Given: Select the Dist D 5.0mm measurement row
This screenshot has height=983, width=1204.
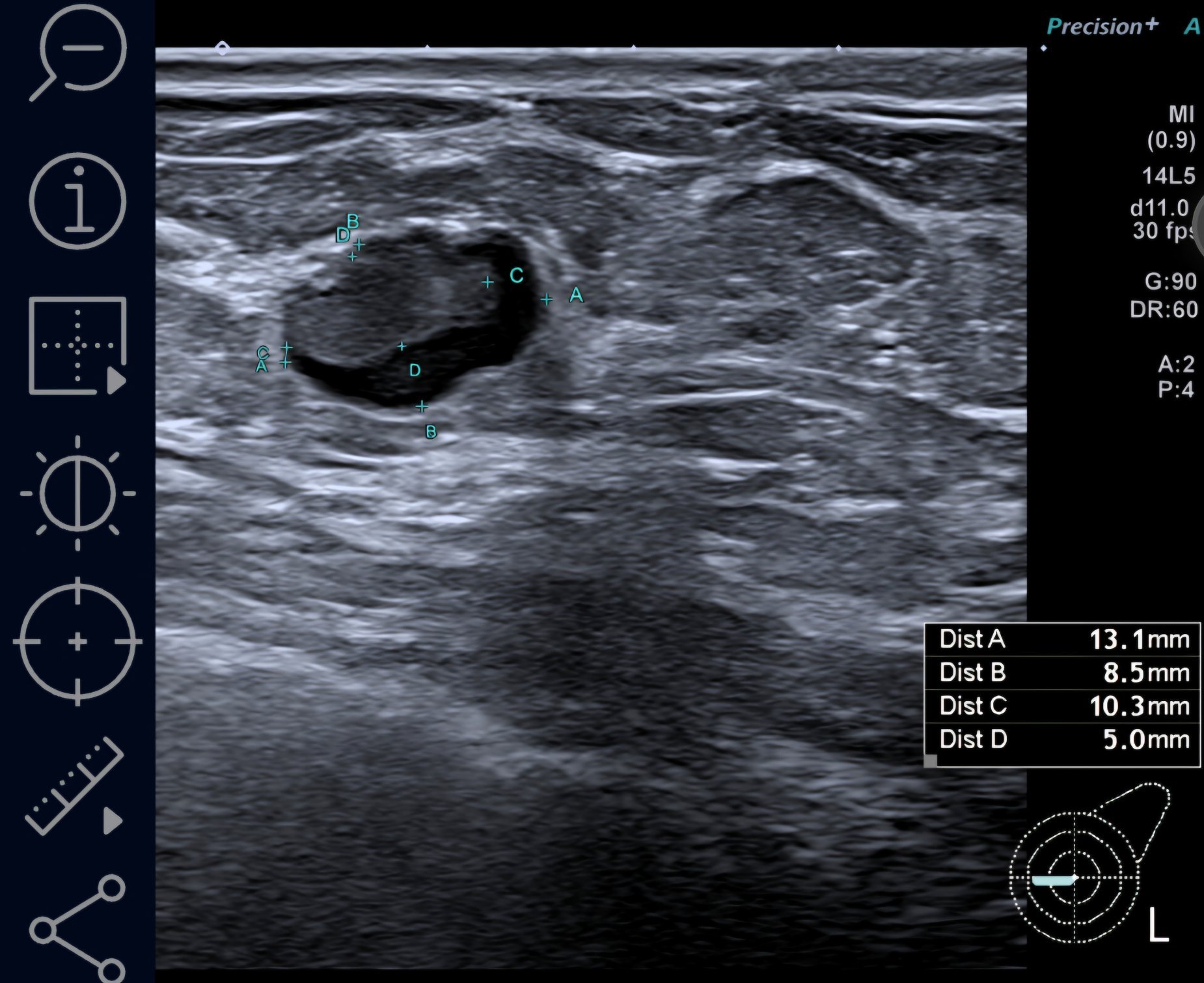Looking at the screenshot, I should 1062,740.
